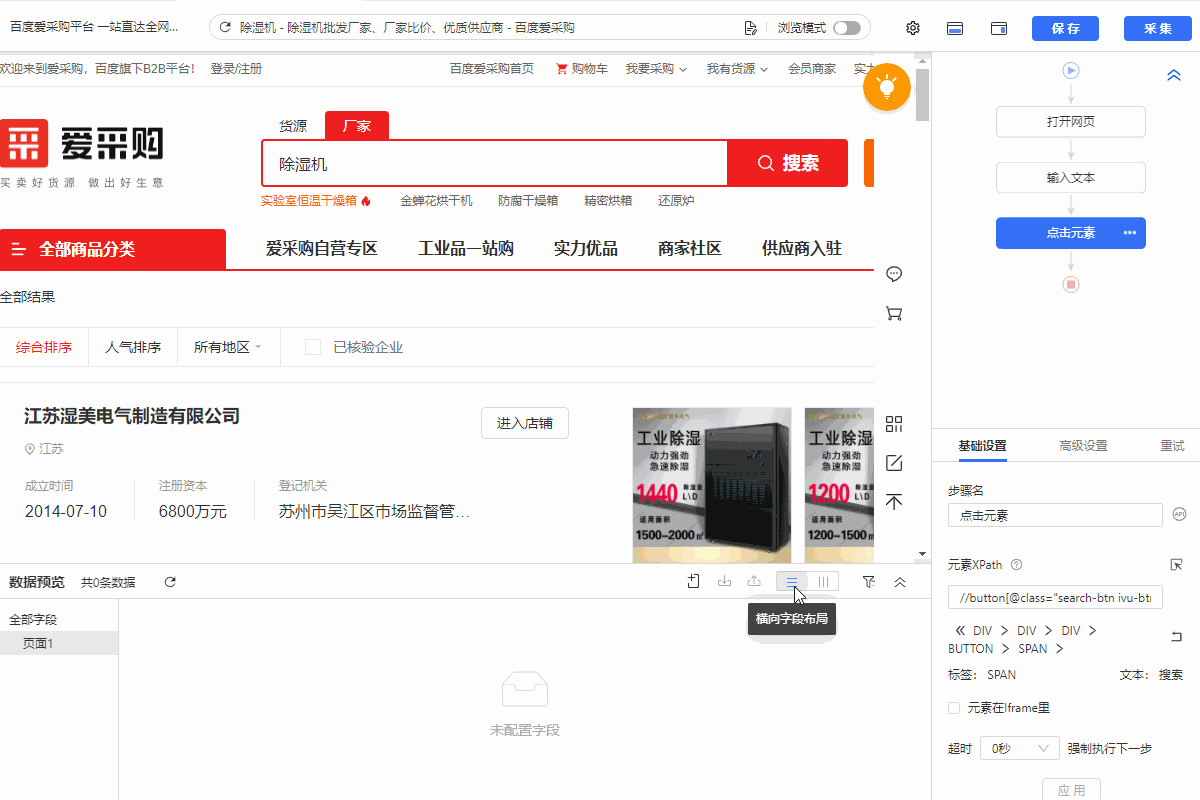1200x800 pixels.
Task: Select 全部字段 in field tree
Action: pyautogui.click(x=33, y=620)
